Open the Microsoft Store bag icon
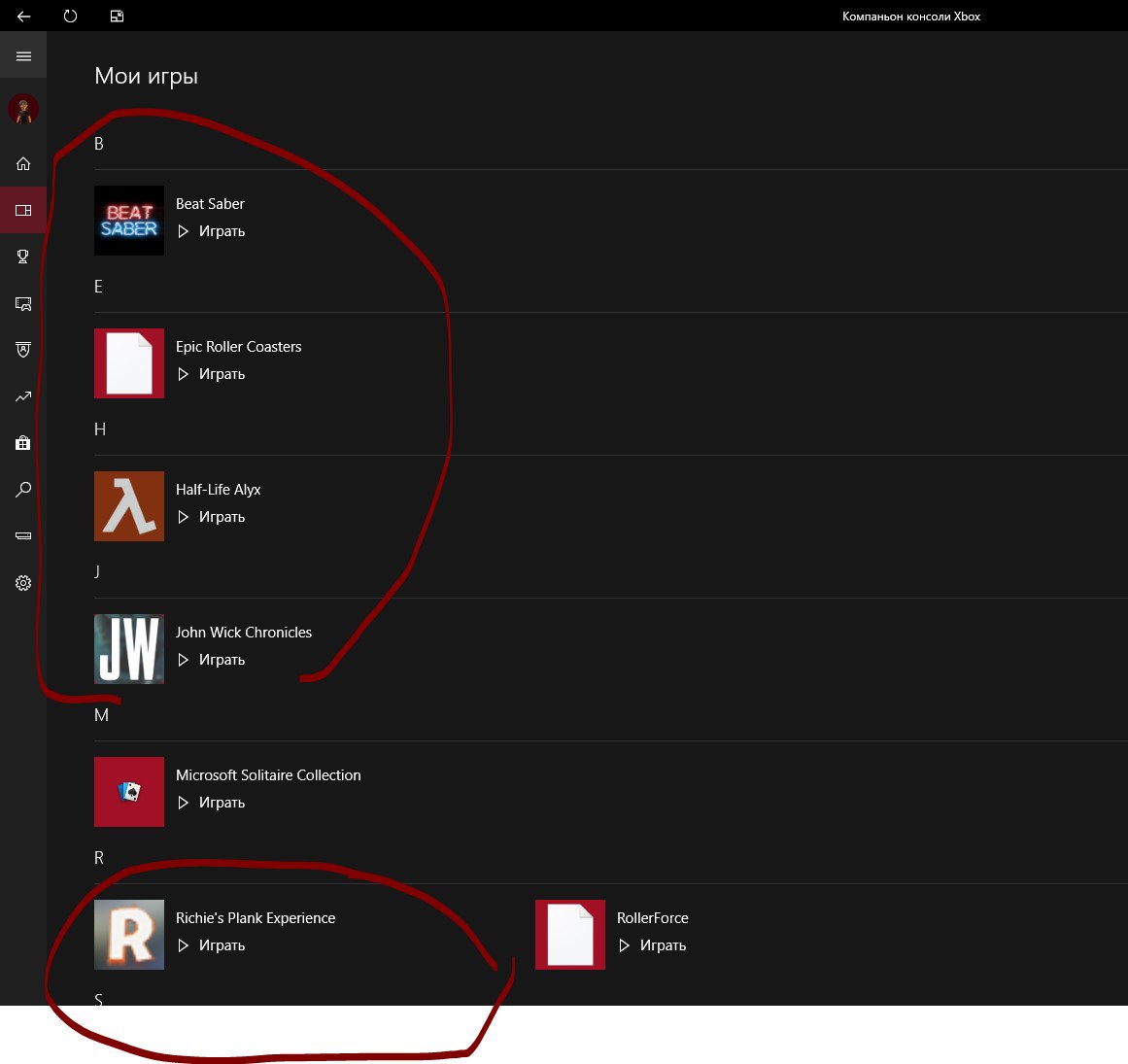 (23, 443)
